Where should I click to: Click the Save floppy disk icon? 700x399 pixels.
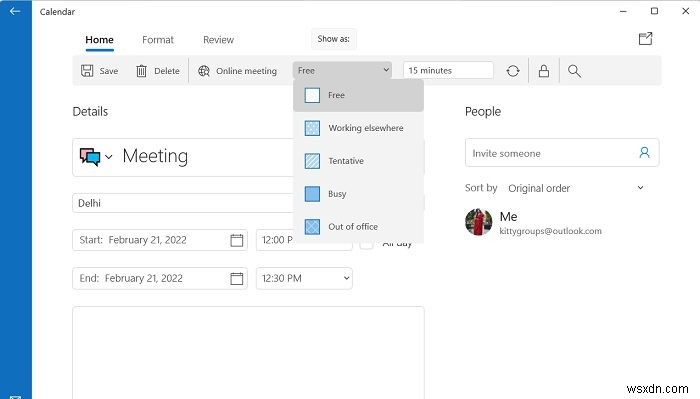(x=87, y=71)
